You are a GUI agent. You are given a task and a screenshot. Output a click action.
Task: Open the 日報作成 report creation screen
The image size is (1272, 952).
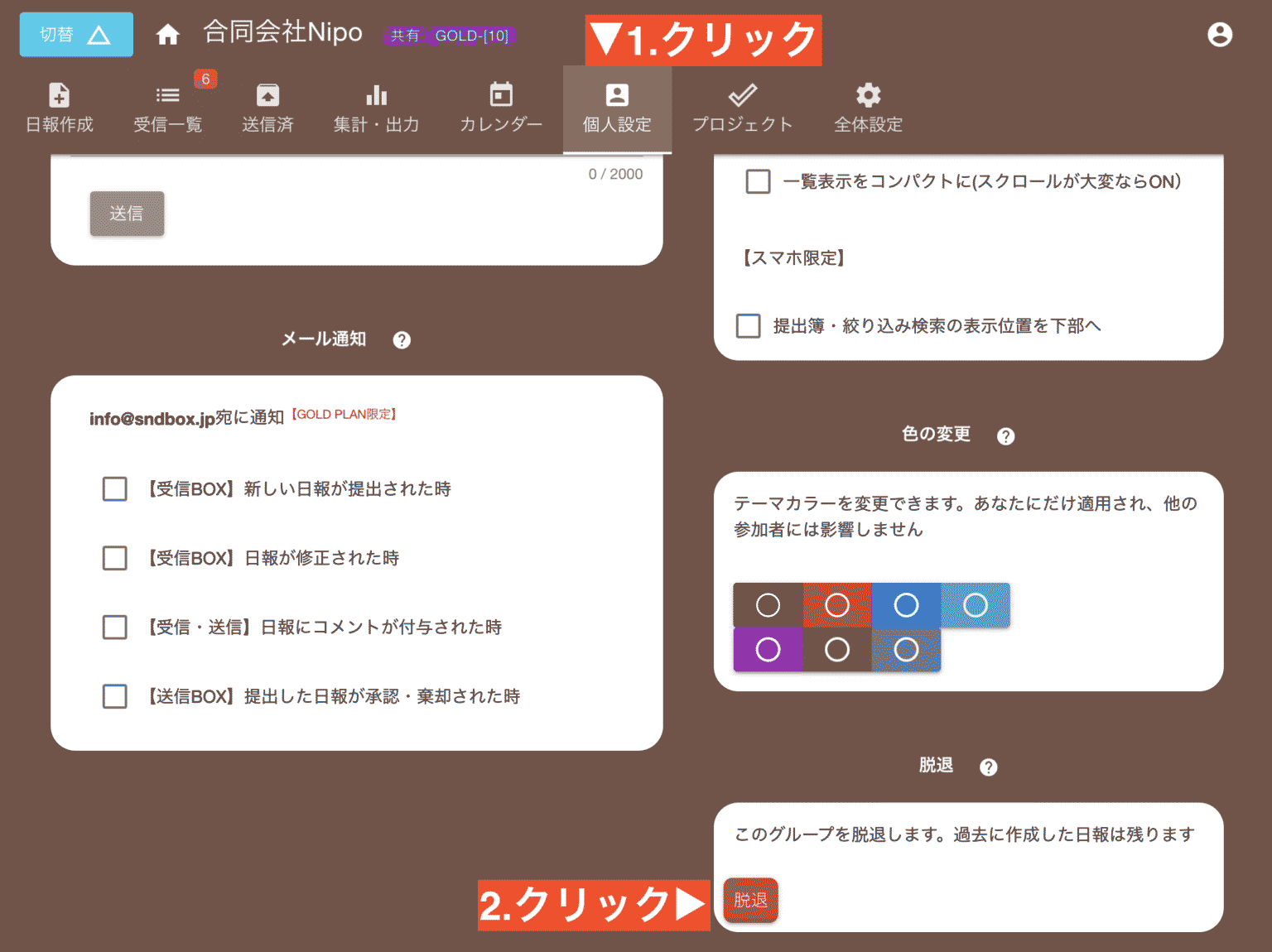pyautogui.click(x=59, y=108)
